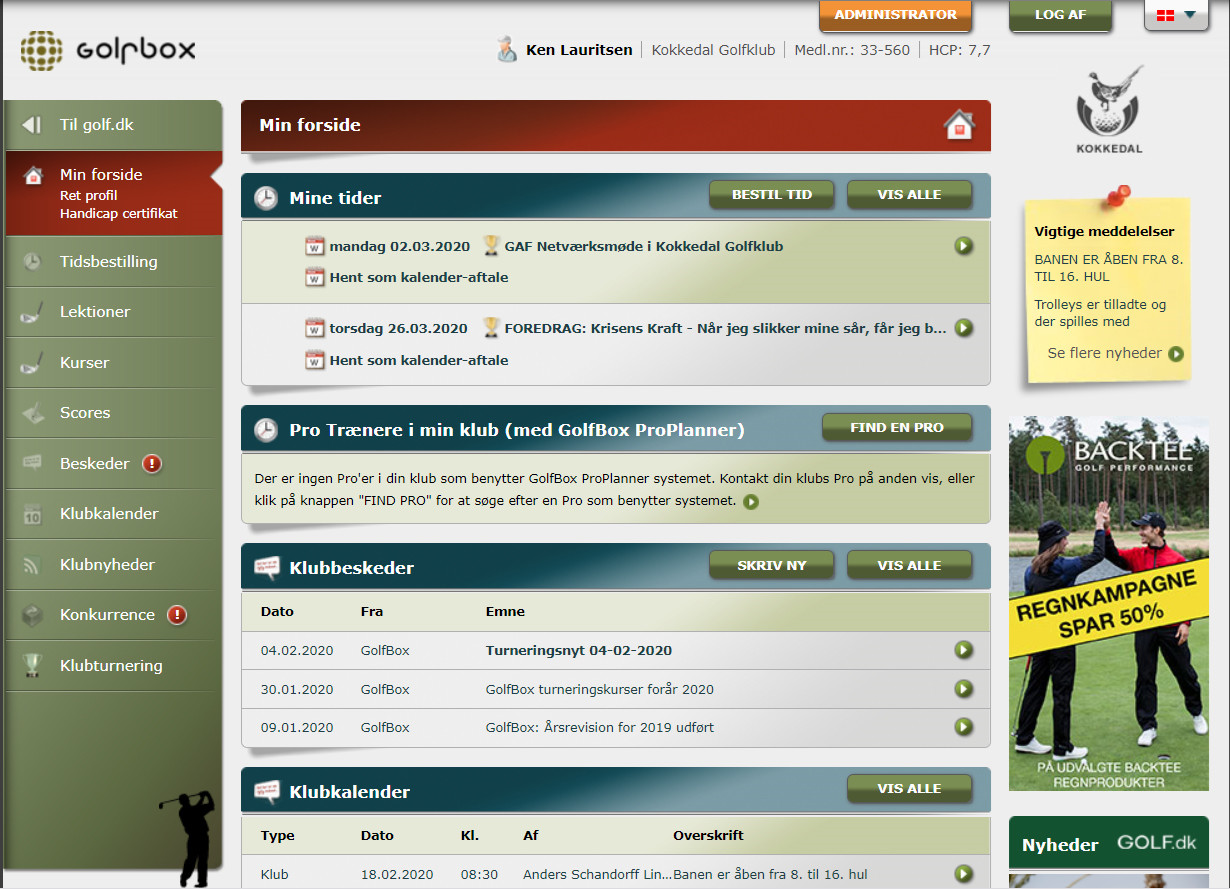Open Klubturnering in the sidebar

113,666
